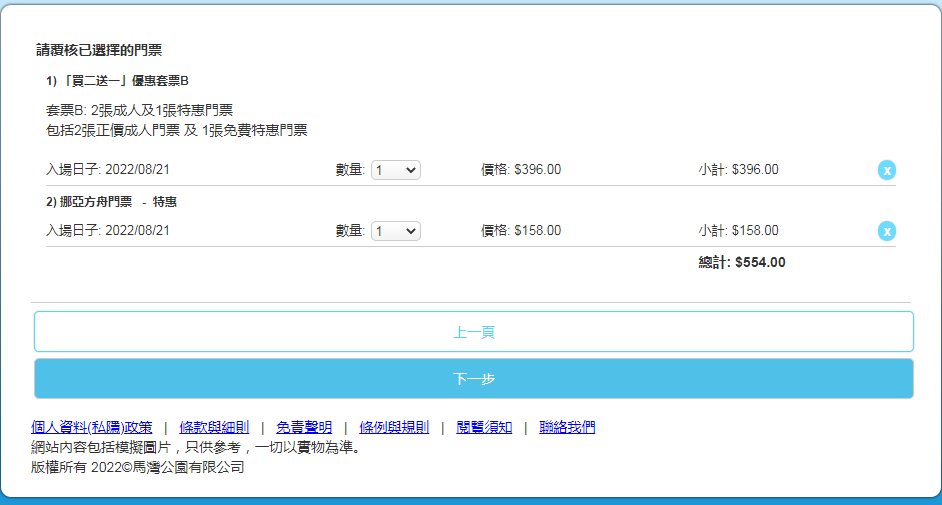The height and width of the screenshot is (505, 942).
Task: Select the 版權所有 2022©馬灣公園有限公司 text
Action: click(138, 467)
